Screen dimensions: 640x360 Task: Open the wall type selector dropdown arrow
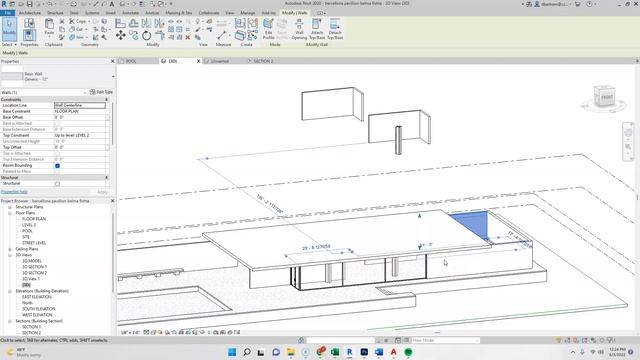[x=113, y=76]
